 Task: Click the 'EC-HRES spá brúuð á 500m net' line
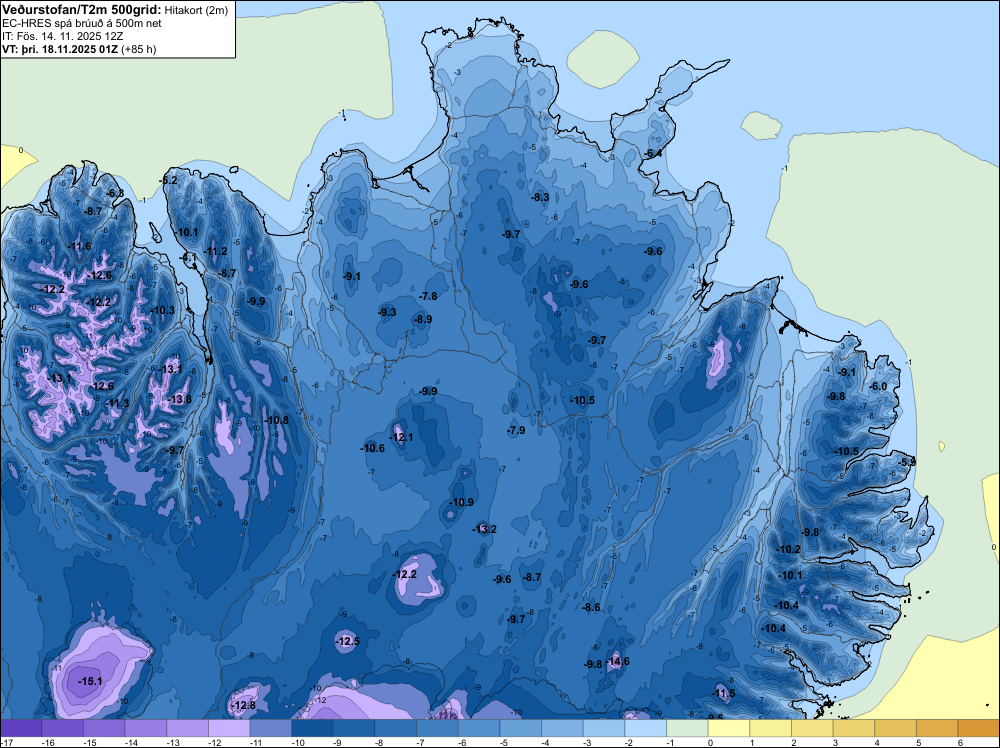pyautogui.click(x=81, y=24)
